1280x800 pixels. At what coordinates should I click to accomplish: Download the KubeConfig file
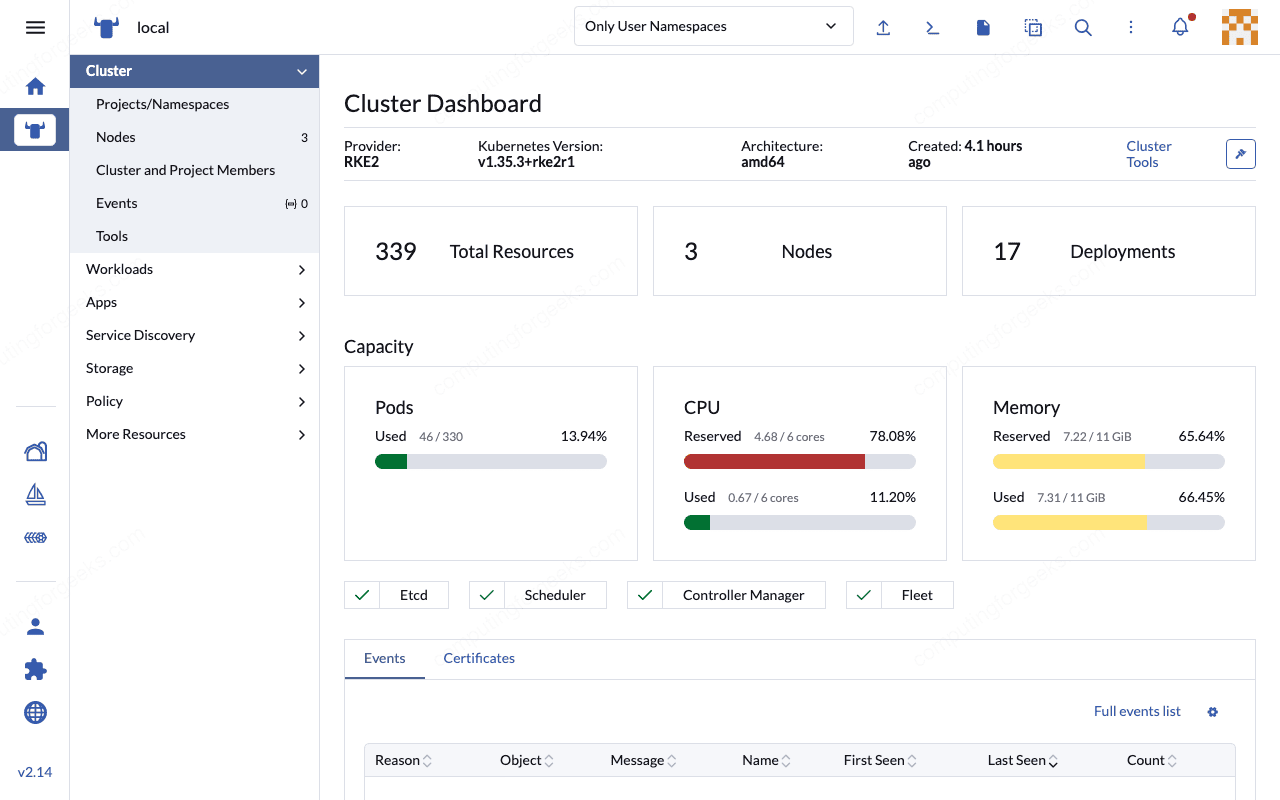click(x=983, y=27)
